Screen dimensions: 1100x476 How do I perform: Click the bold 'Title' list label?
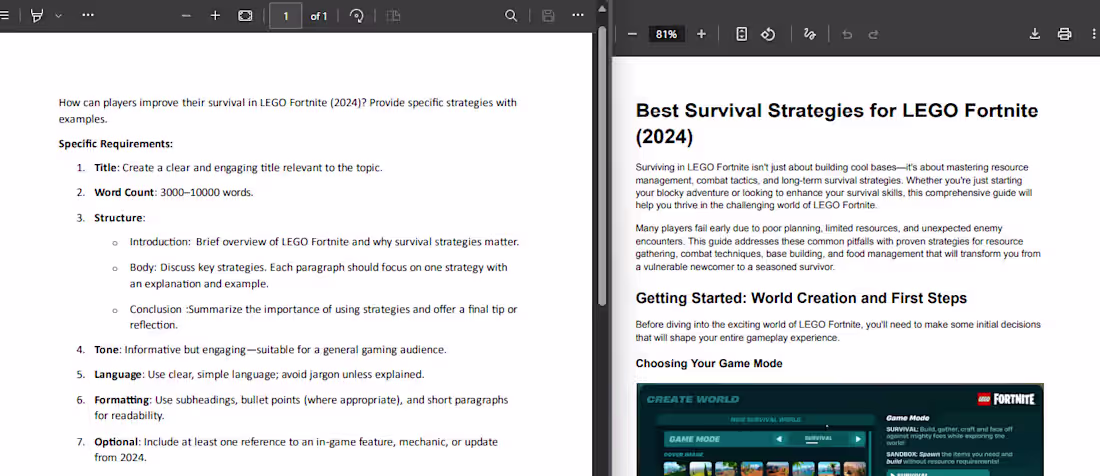tap(107, 168)
